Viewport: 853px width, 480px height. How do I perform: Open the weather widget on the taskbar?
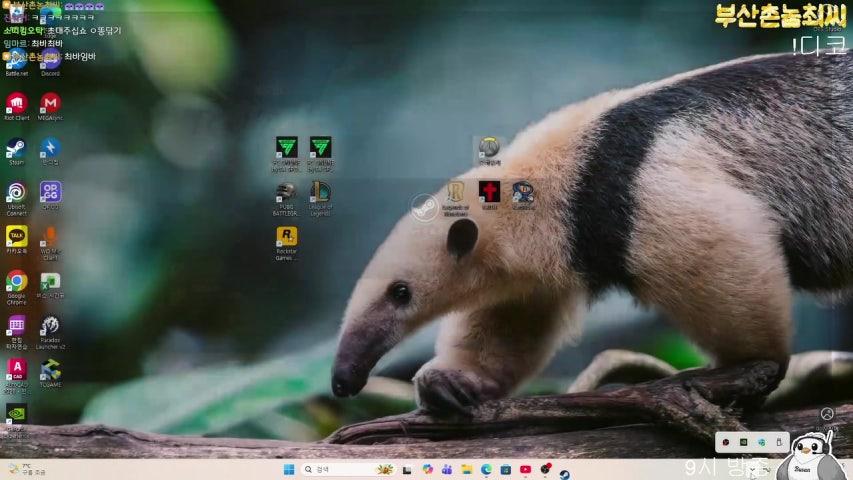pyautogui.click(x=25, y=469)
